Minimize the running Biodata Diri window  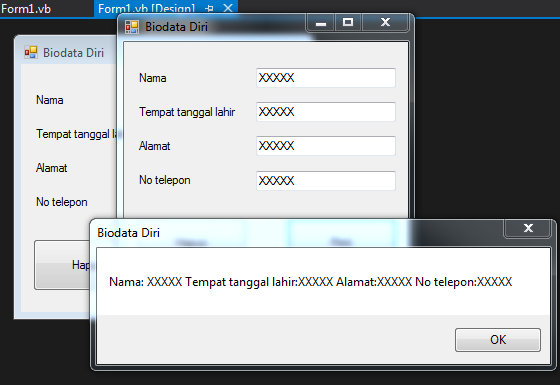tap(320, 23)
